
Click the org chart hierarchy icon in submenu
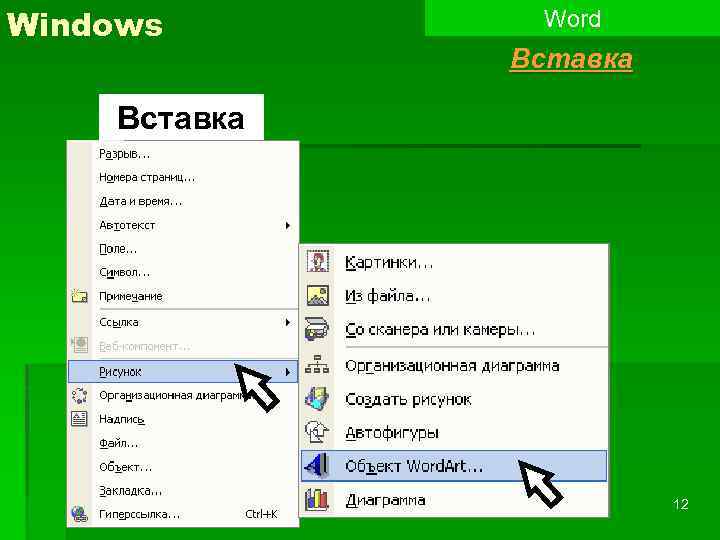pyautogui.click(x=317, y=366)
